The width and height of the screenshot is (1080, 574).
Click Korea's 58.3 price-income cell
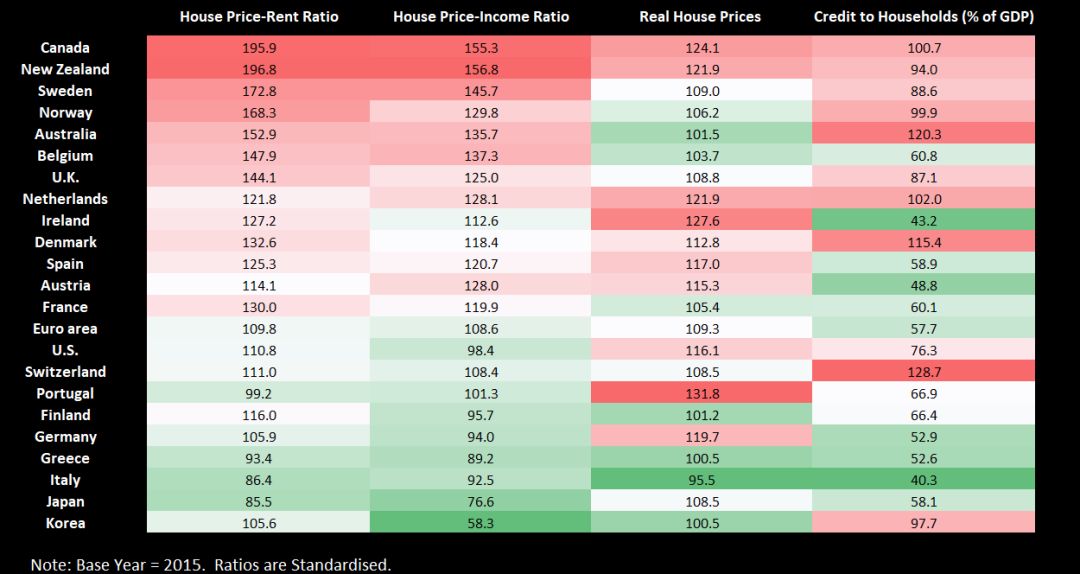481,523
